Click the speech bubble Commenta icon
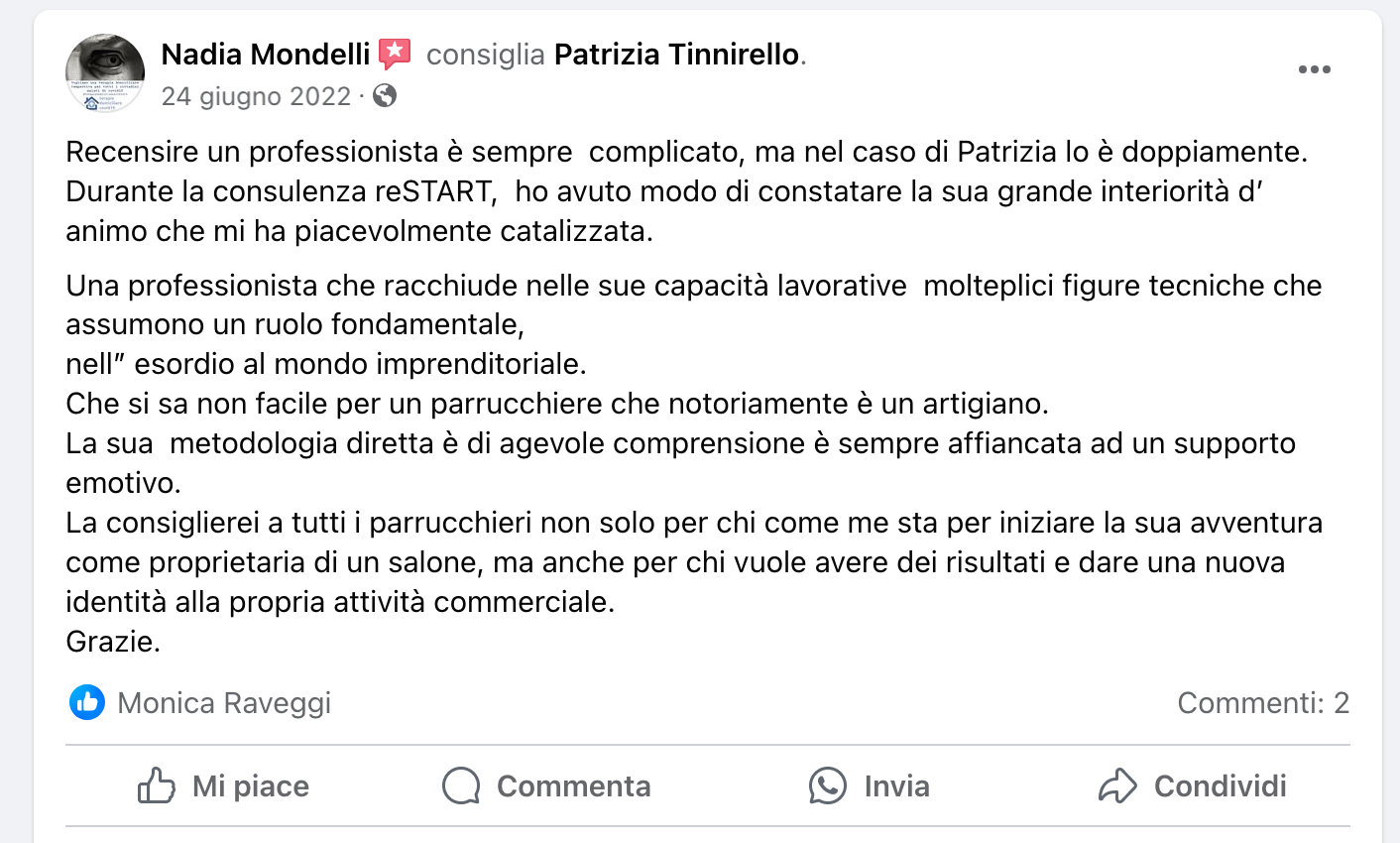This screenshot has height=843, width=1400. pyautogui.click(x=461, y=786)
